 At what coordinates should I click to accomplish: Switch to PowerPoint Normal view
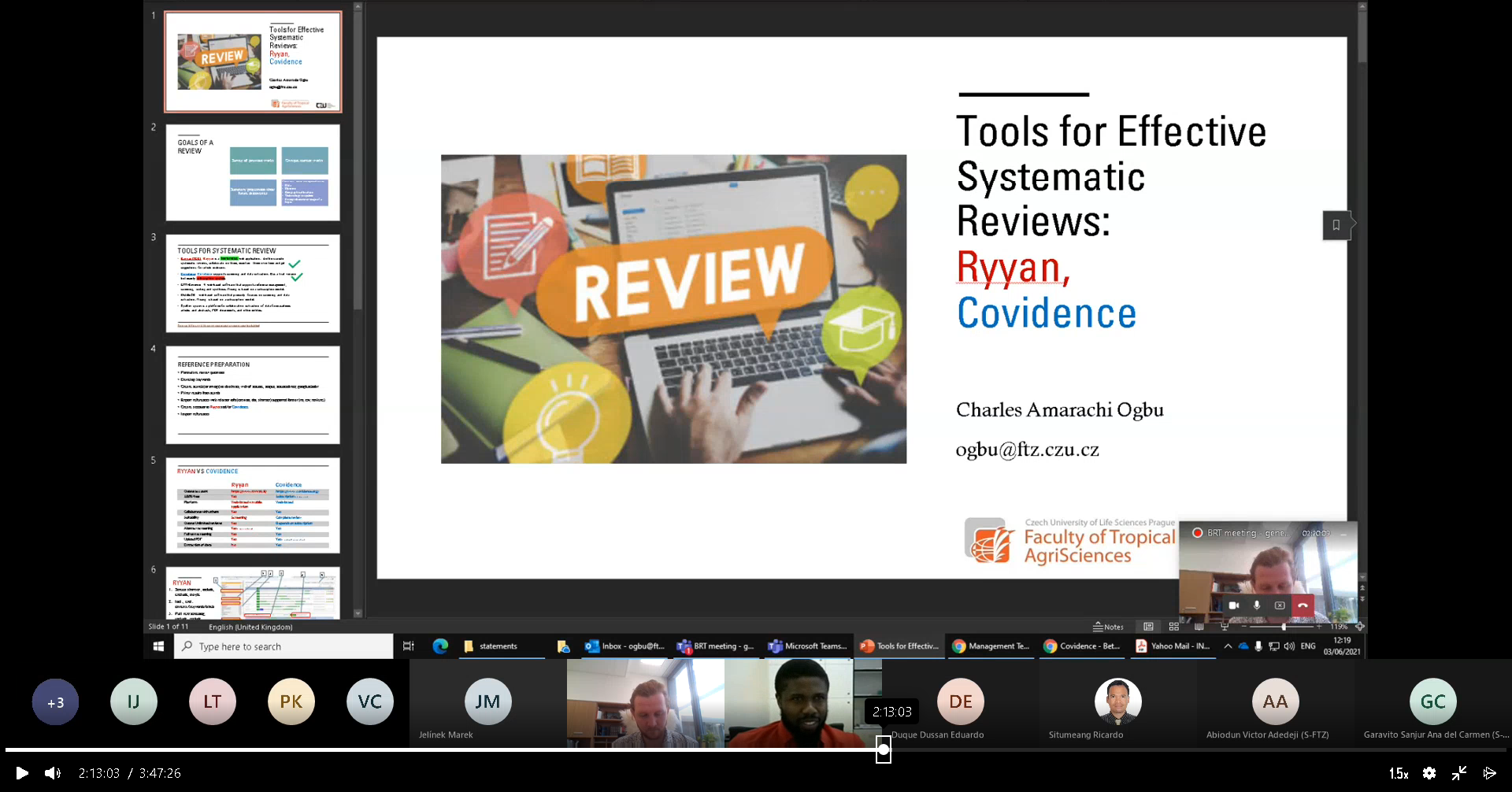1148,627
